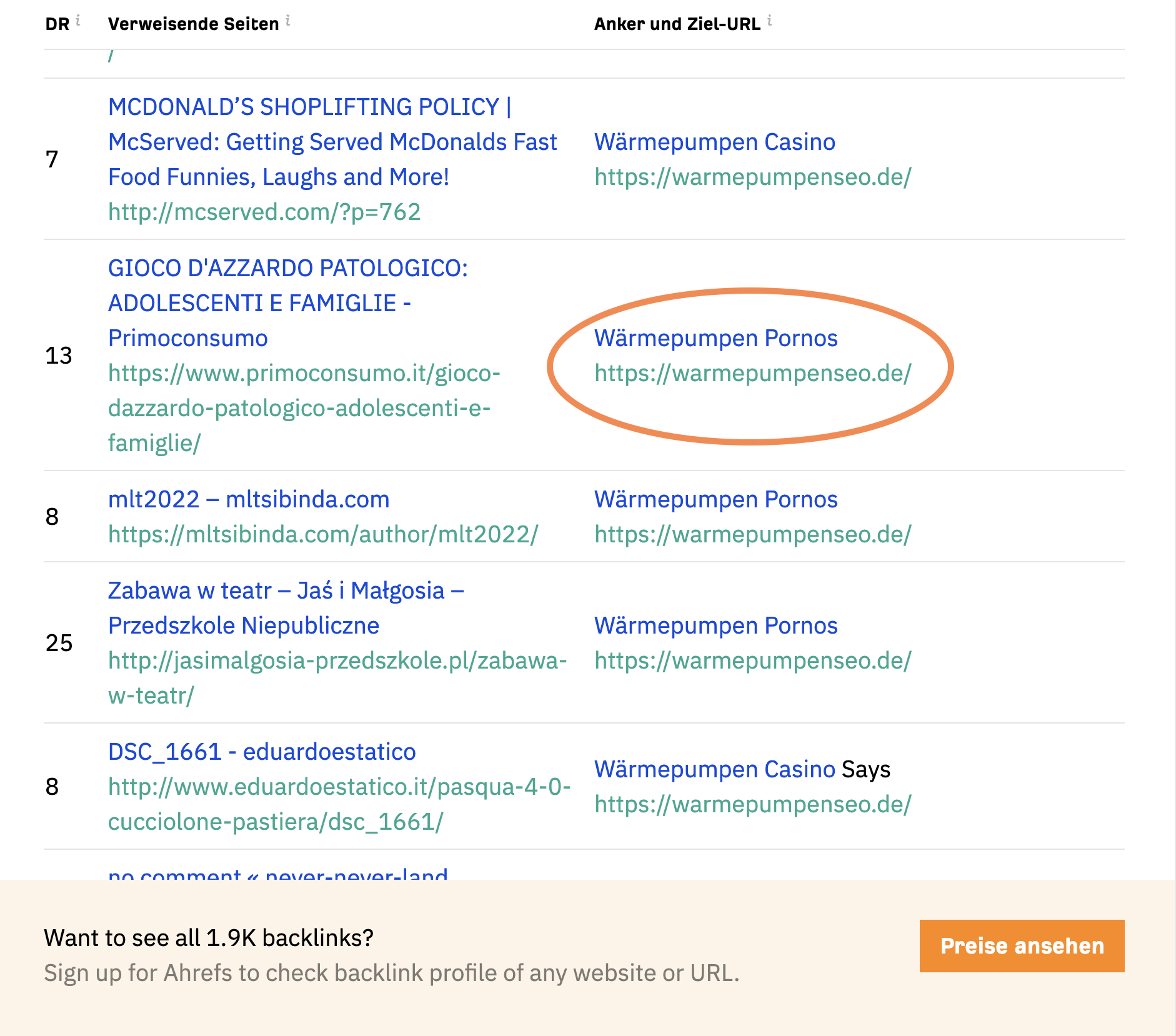Click Wärmepumpen Casino anchor in eduardoestatico row
Screen dimensions: 1176x1036
coord(715,769)
